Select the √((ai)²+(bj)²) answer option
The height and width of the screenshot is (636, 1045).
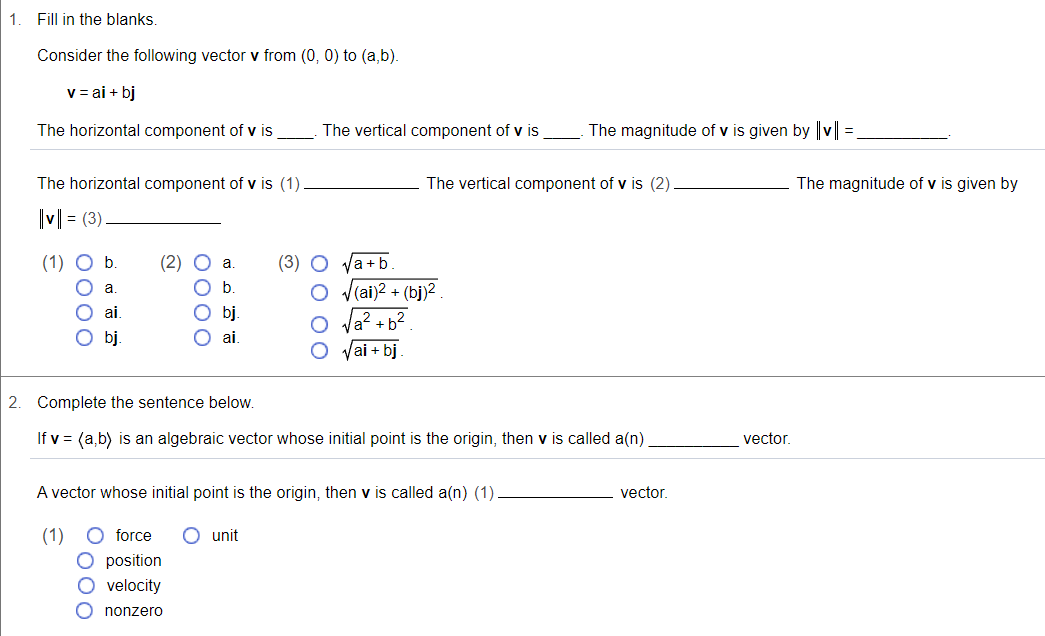319,291
